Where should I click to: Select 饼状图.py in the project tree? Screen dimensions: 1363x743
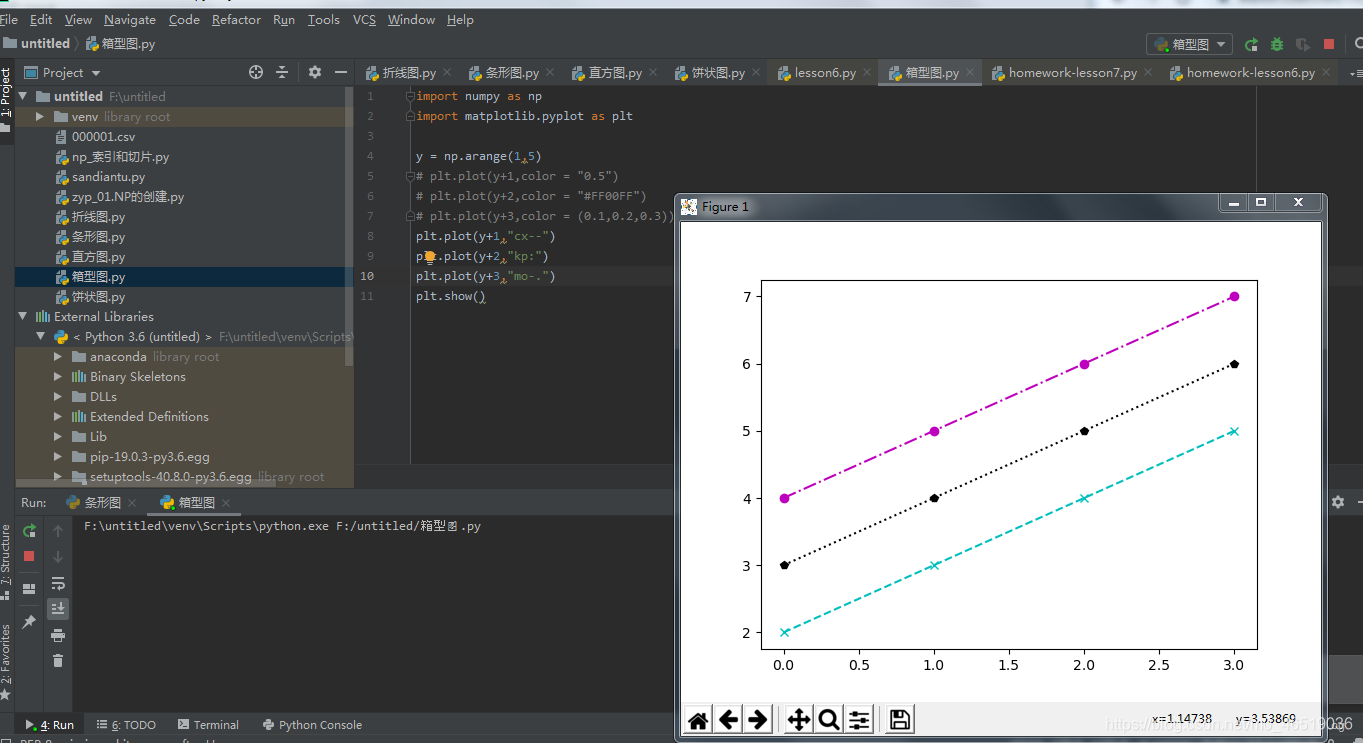point(98,297)
